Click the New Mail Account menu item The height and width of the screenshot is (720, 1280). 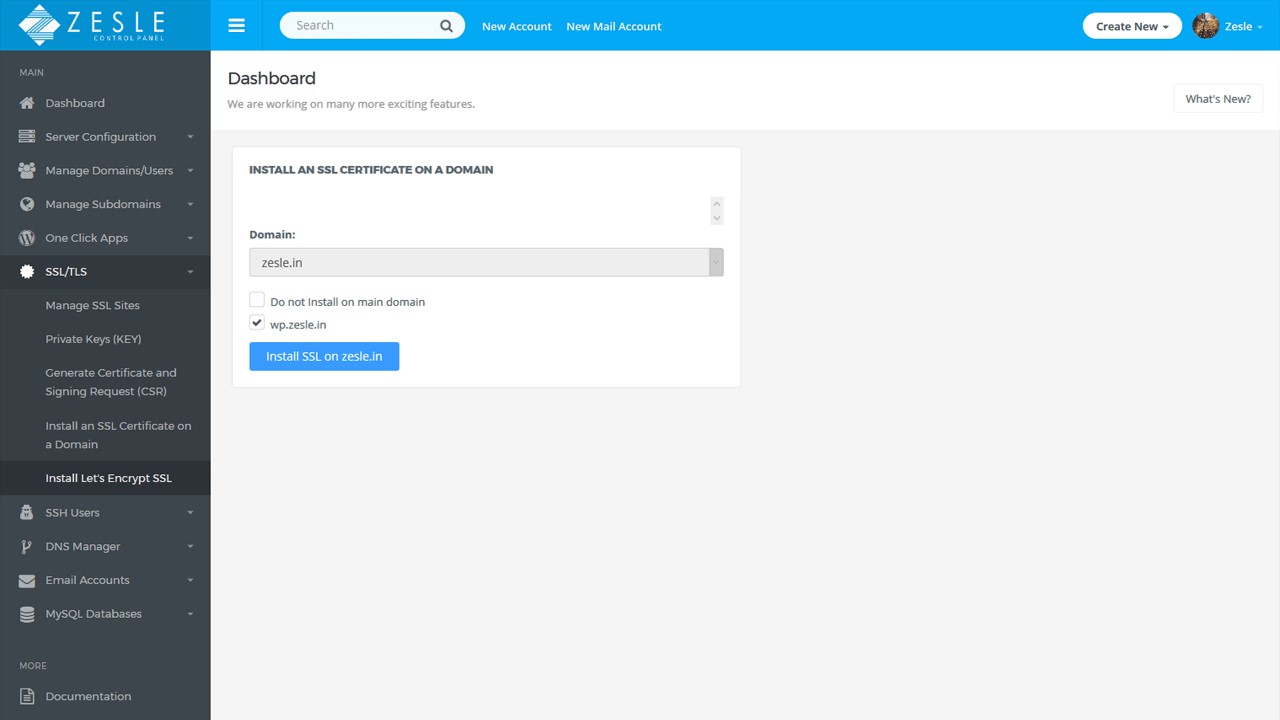(x=613, y=26)
